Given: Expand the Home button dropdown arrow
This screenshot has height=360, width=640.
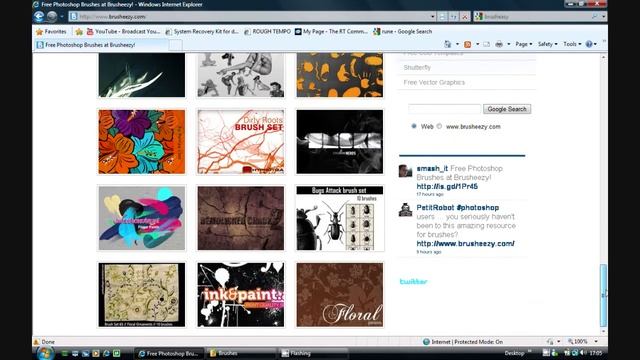Looking at the screenshot, I should 457,44.
